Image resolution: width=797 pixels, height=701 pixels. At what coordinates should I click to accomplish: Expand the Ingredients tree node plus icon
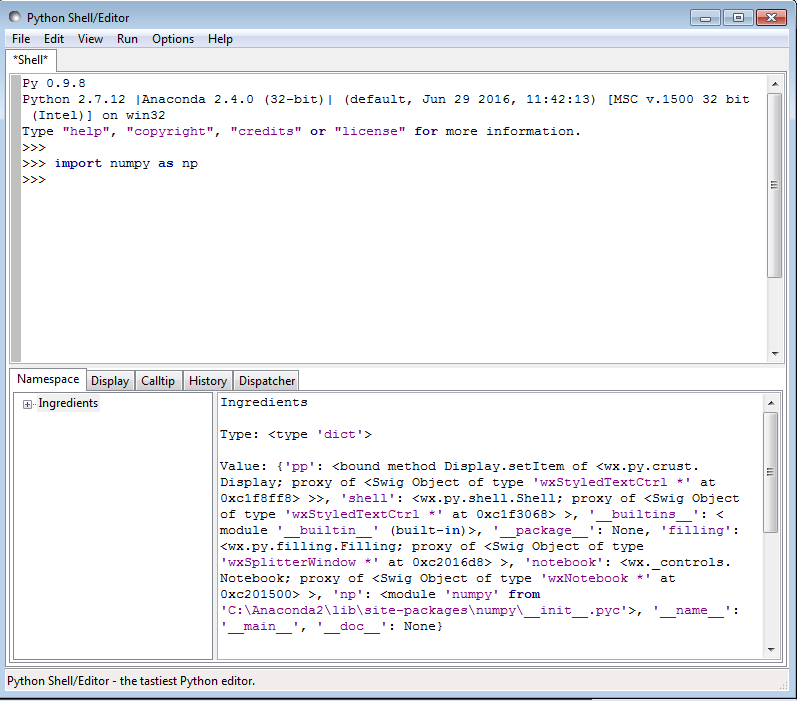click(x=28, y=404)
